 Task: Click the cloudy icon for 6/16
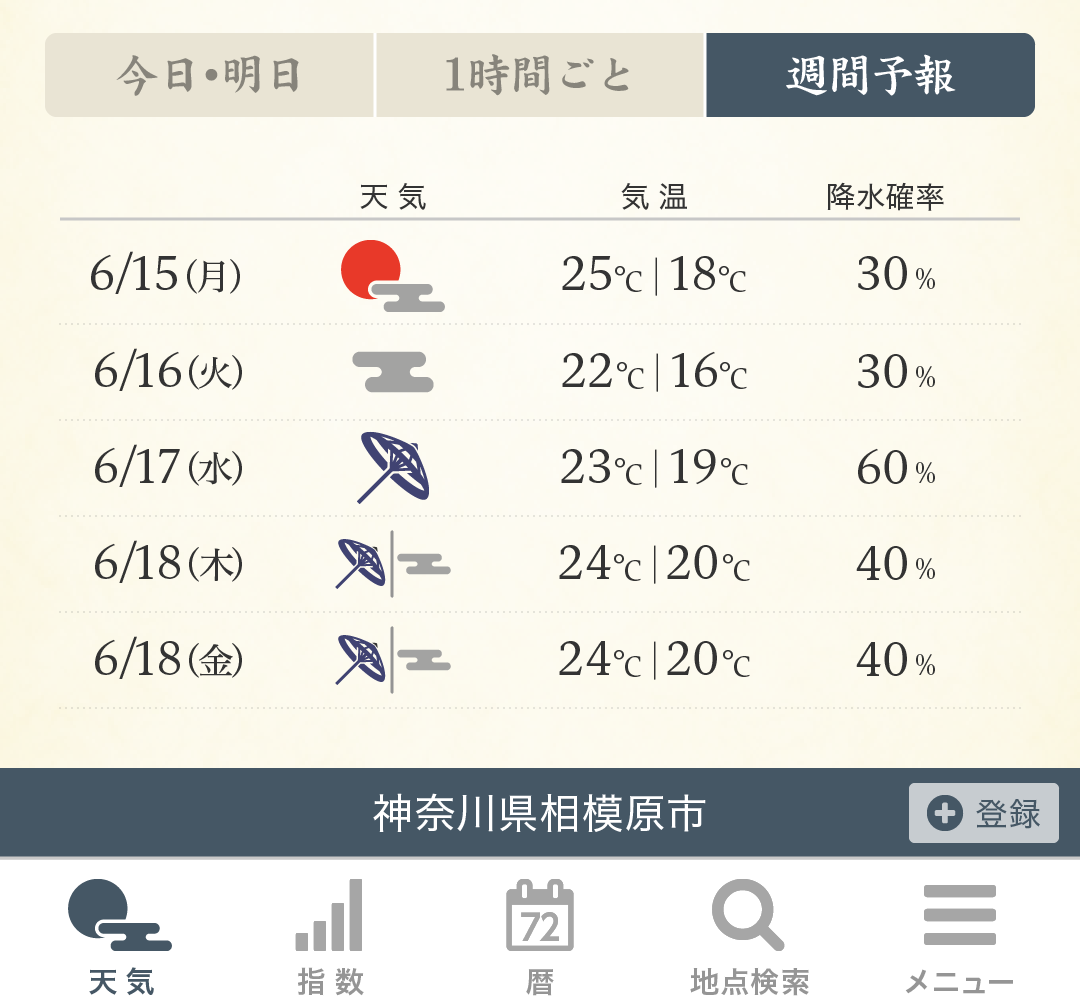[393, 371]
